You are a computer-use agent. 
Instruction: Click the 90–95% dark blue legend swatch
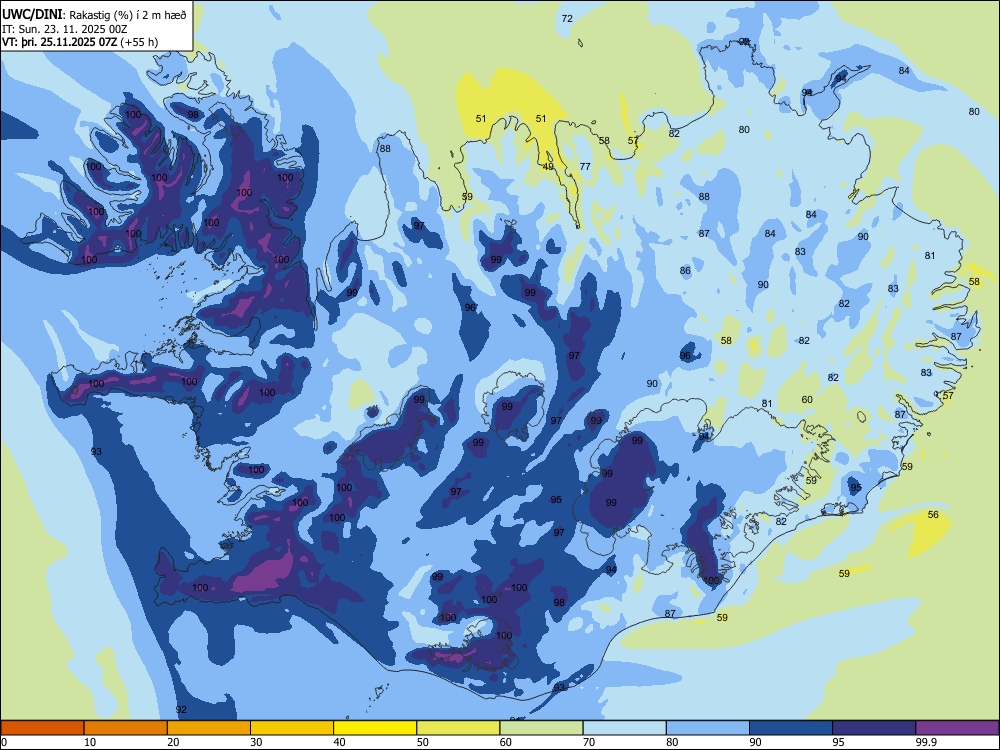point(791,728)
